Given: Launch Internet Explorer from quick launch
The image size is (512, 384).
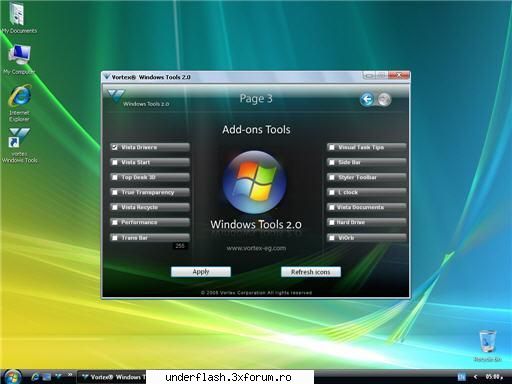Looking at the screenshot, I should pyautogui.click(x=35, y=377).
